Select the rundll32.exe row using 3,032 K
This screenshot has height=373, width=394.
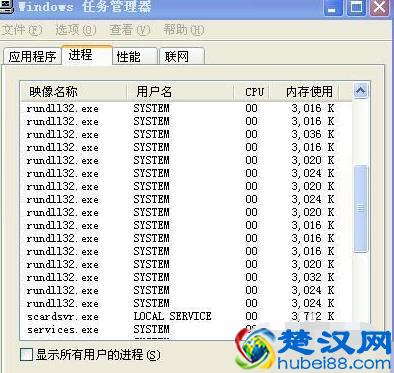(x=186, y=277)
